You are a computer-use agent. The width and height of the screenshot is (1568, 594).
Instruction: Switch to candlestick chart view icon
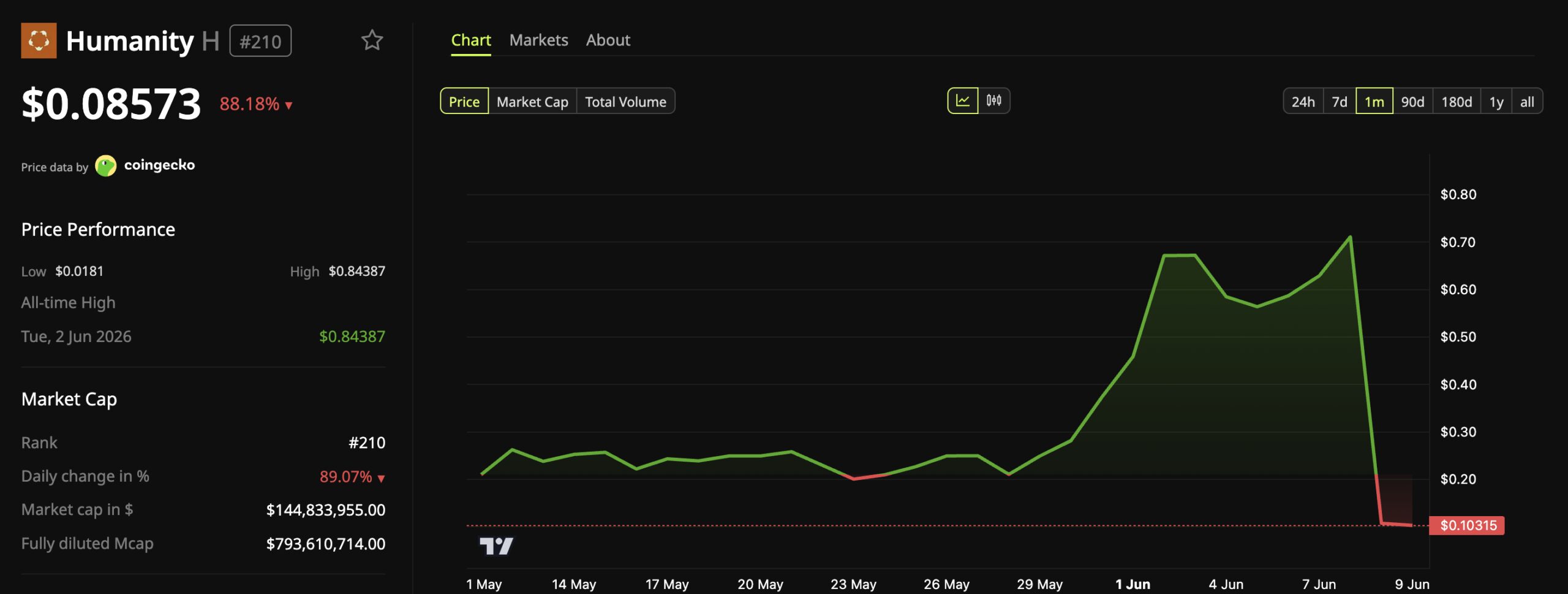993,101
